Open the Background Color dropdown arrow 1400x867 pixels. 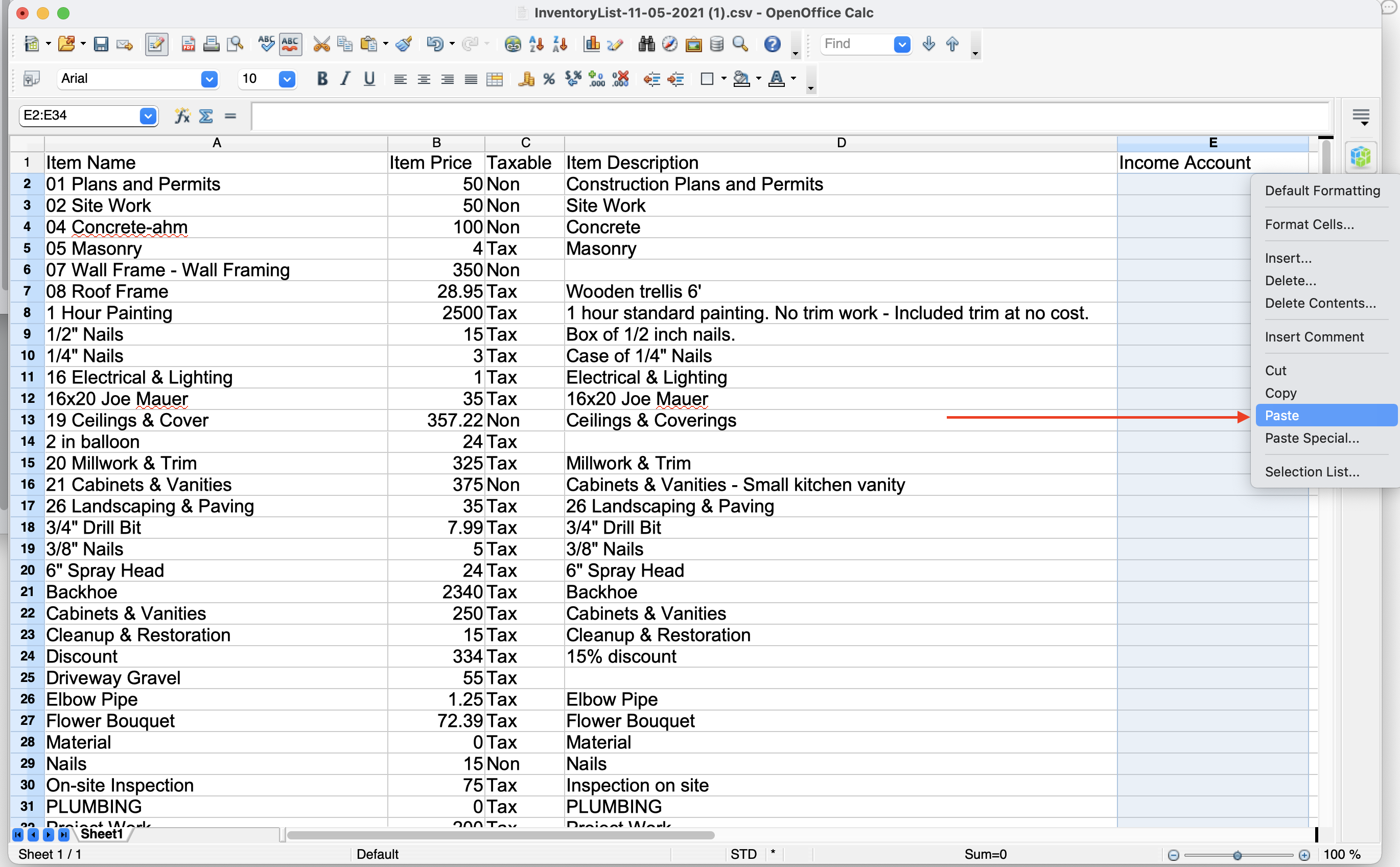(x=759, y=79)
